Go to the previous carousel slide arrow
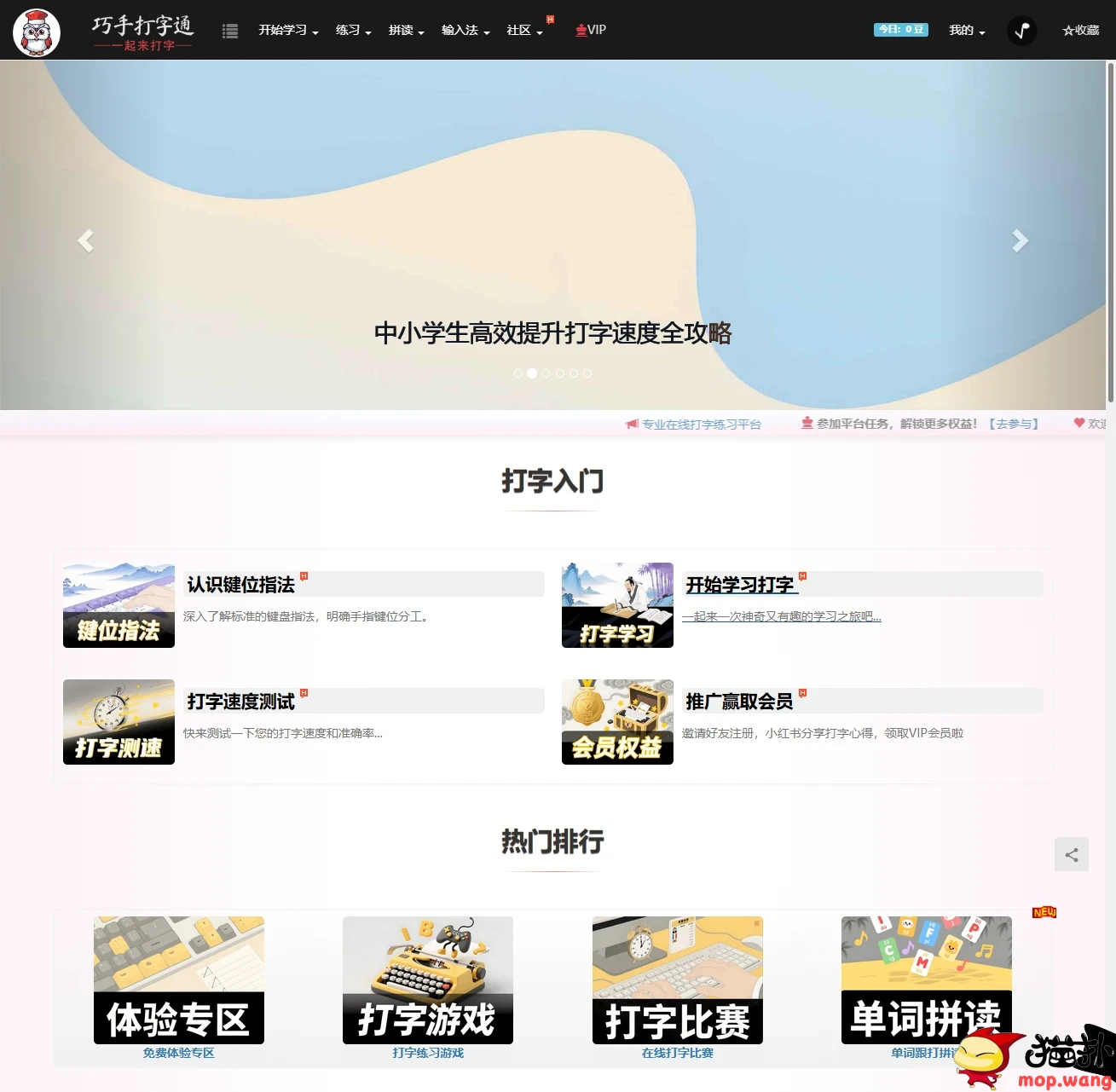1116x1092 pixels. pos(85,241)
